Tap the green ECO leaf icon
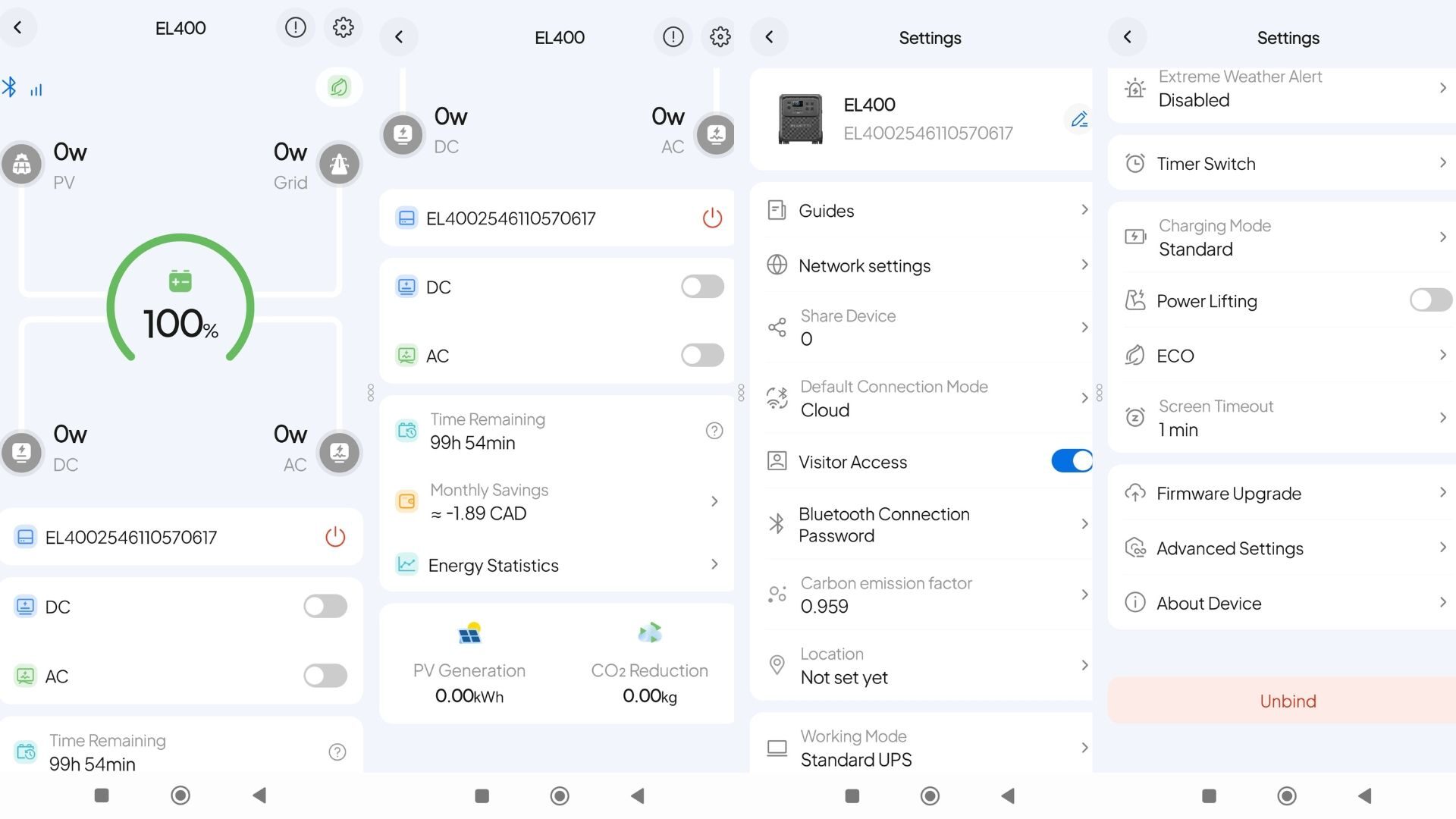 coord(339,87)
